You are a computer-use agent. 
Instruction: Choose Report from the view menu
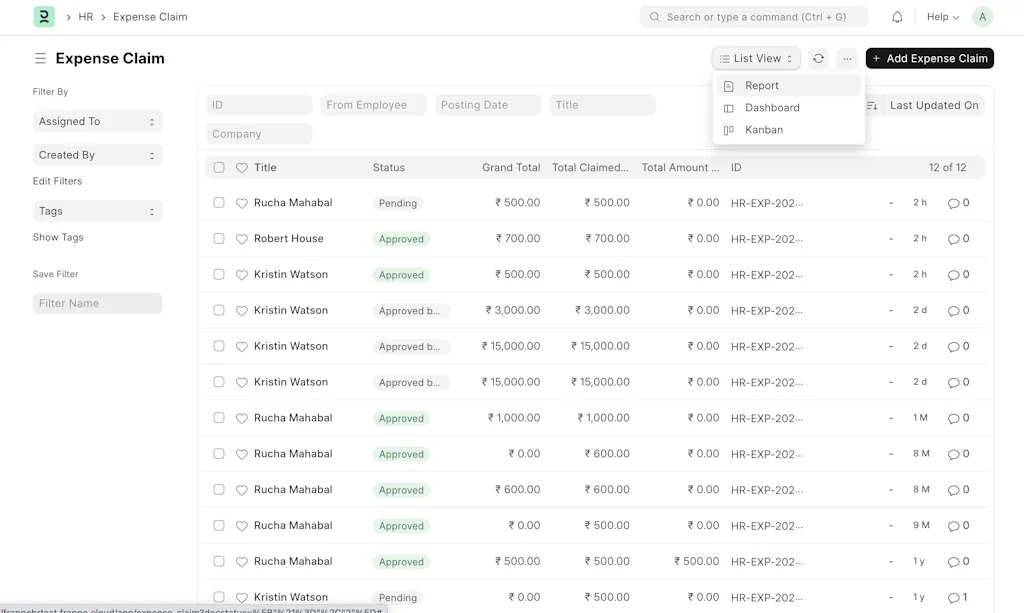pos(762,86)
